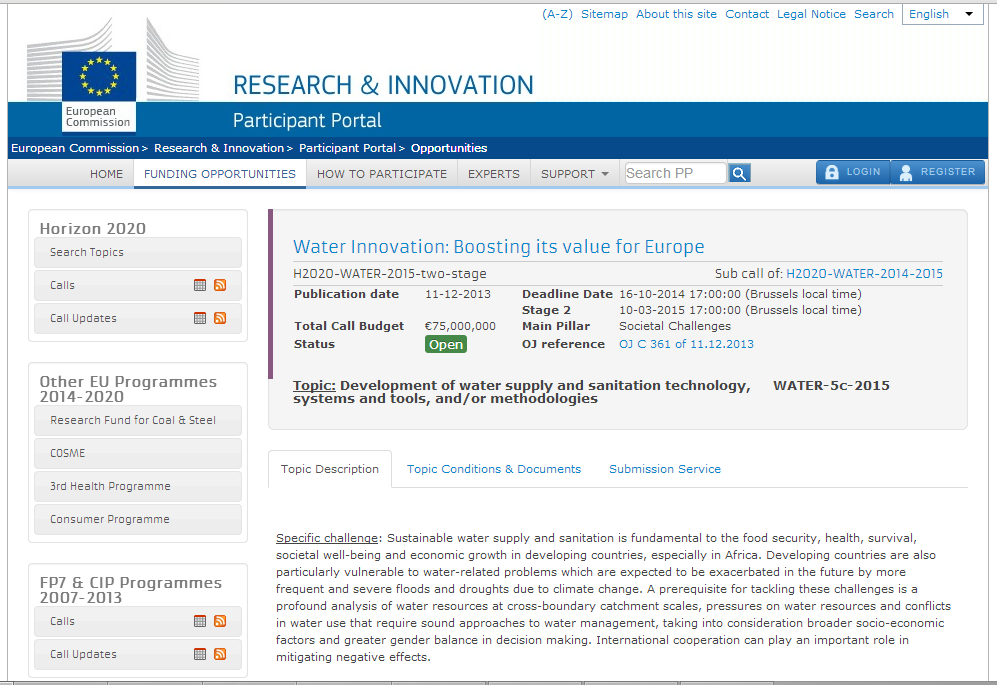
Task: Open the Submission Service tab
Action: (664, 469)
